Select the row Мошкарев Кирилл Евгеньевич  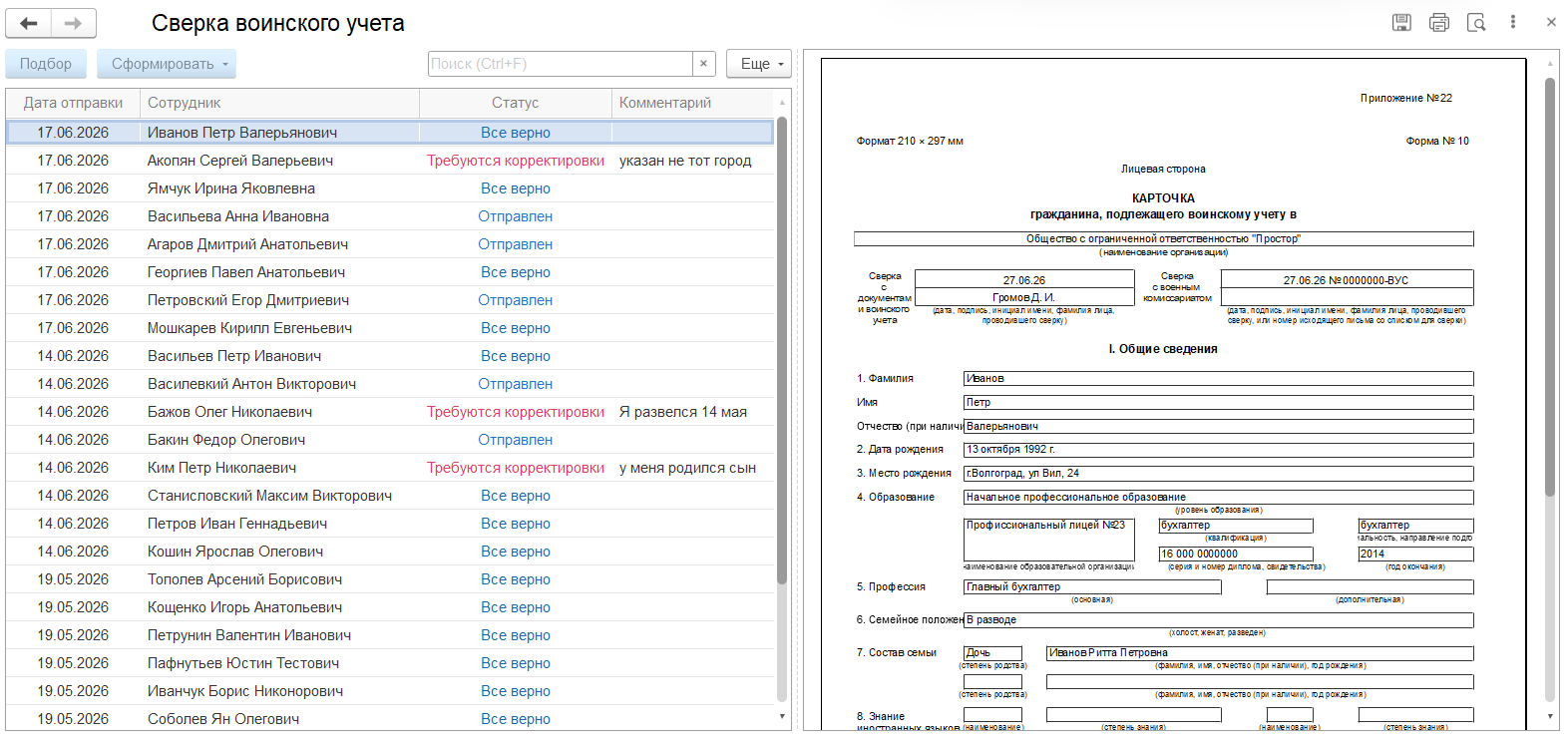pos(390,328)
